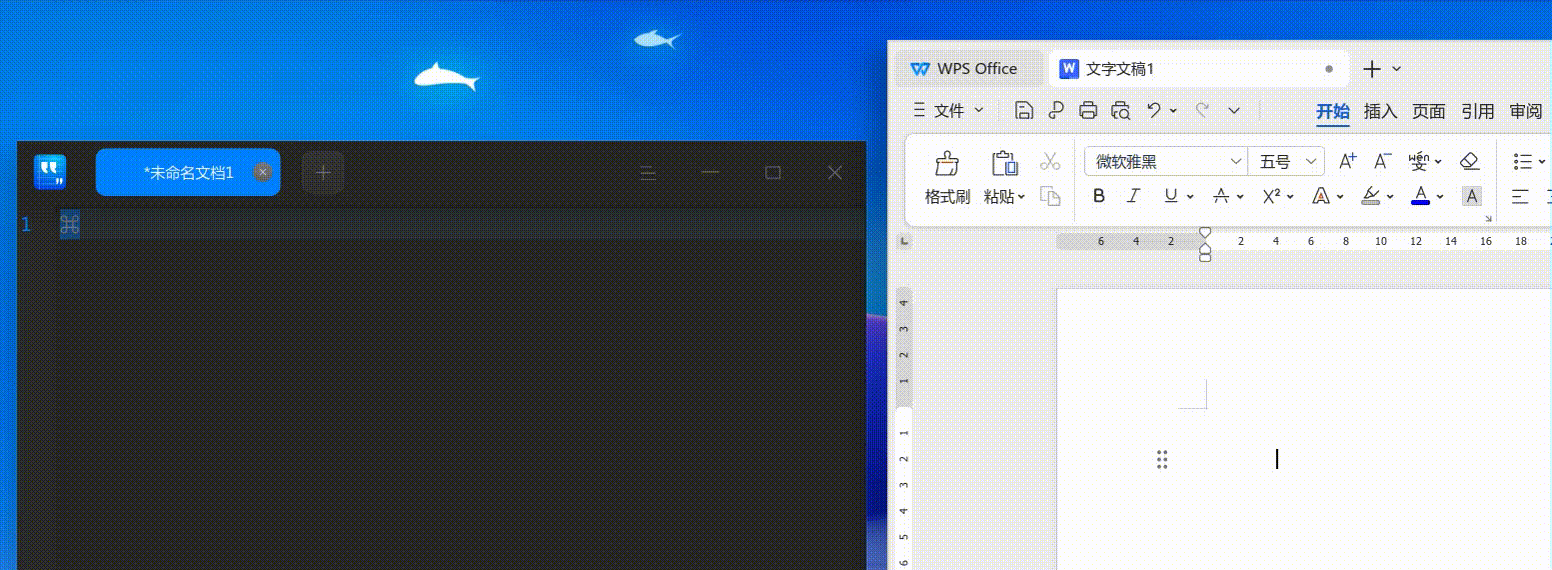This screenshot has width=1552, height=570.
Task: Open font dialog launcher arrow in ribbon corner
Action: [1488, 218]
